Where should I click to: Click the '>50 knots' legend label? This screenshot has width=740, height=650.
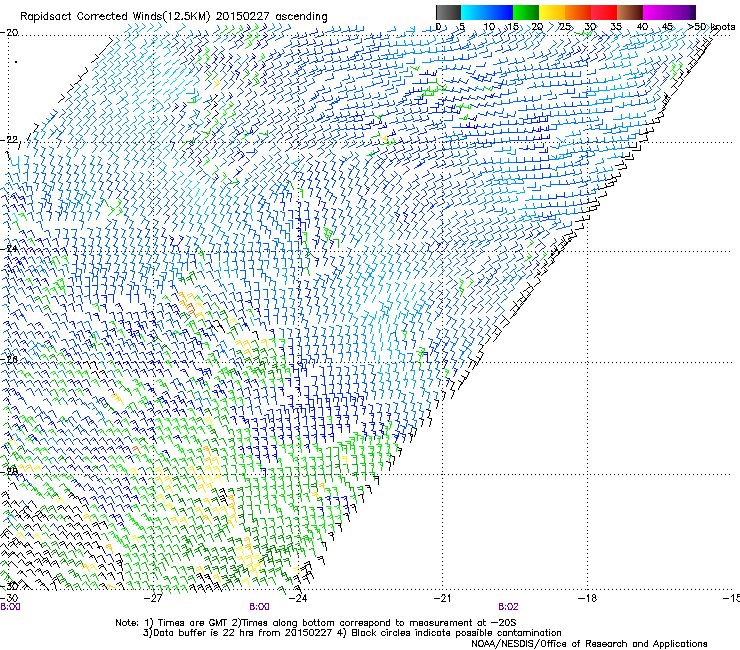[x=711, y=27]
